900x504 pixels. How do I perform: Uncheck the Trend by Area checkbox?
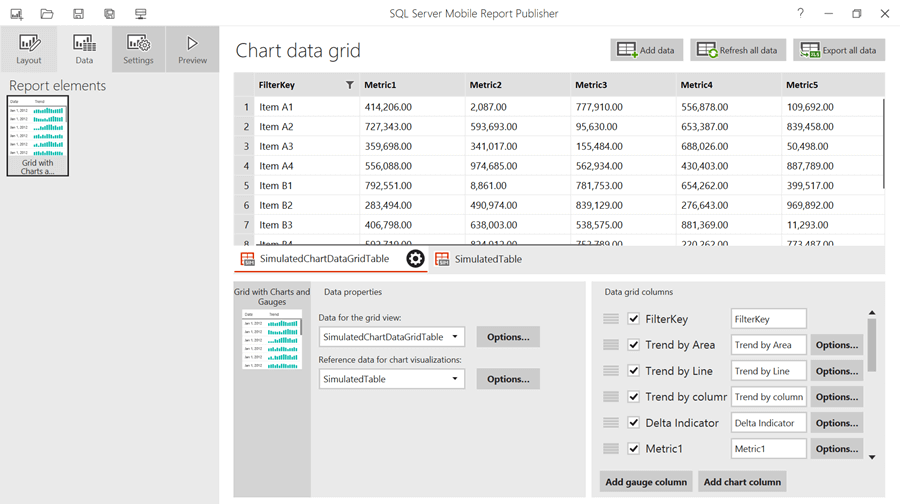click(x=634, y=345)
